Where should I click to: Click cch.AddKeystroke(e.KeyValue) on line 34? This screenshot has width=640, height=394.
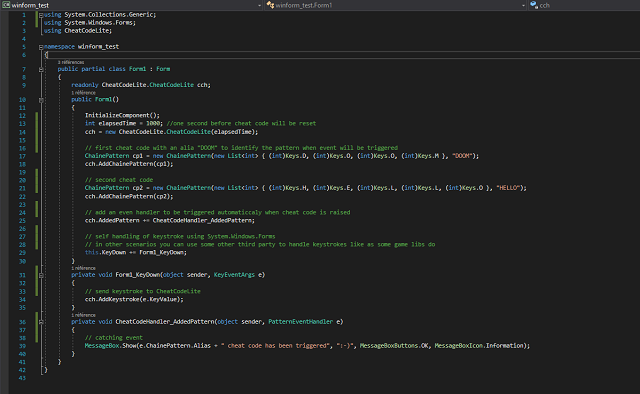coord(134,299)
